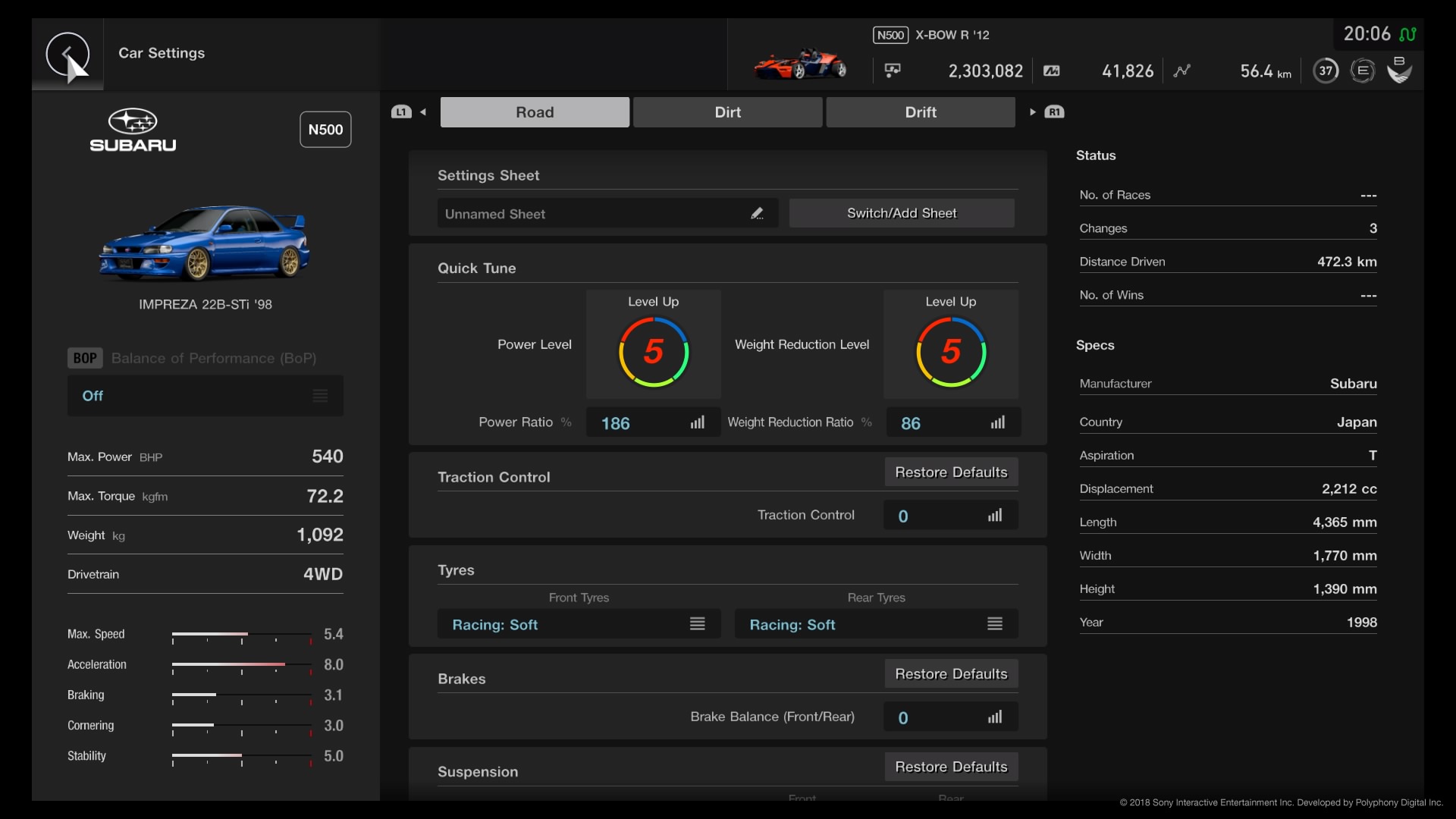This screenshot has height=819, width=1456.
Task: Click the Drivetrain 4WD value
Action: (x=323, y=574)
